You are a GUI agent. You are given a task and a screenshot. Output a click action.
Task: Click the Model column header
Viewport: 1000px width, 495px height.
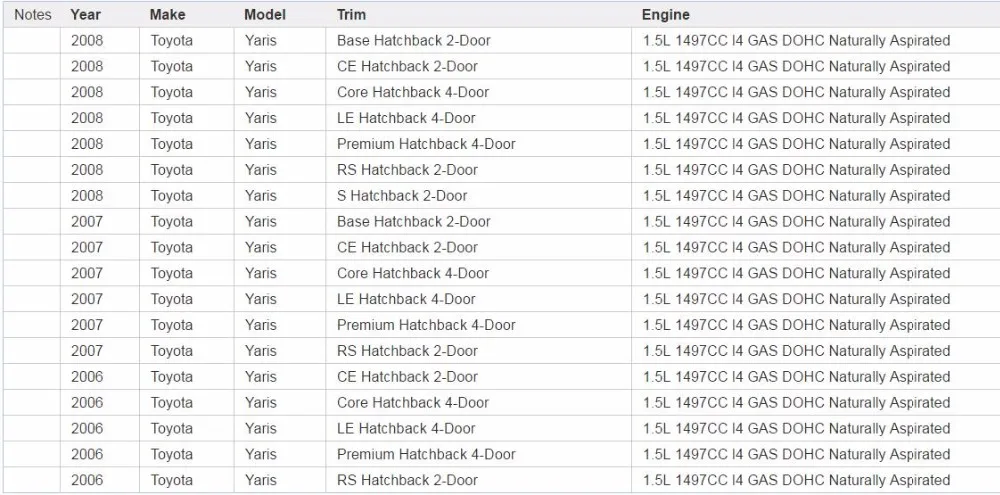[x=264, y=15]
